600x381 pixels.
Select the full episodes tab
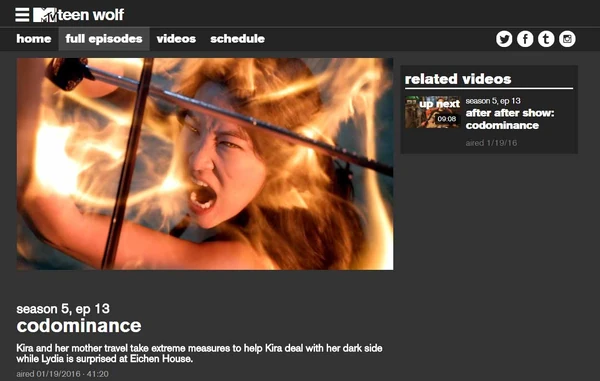[104, 39]
